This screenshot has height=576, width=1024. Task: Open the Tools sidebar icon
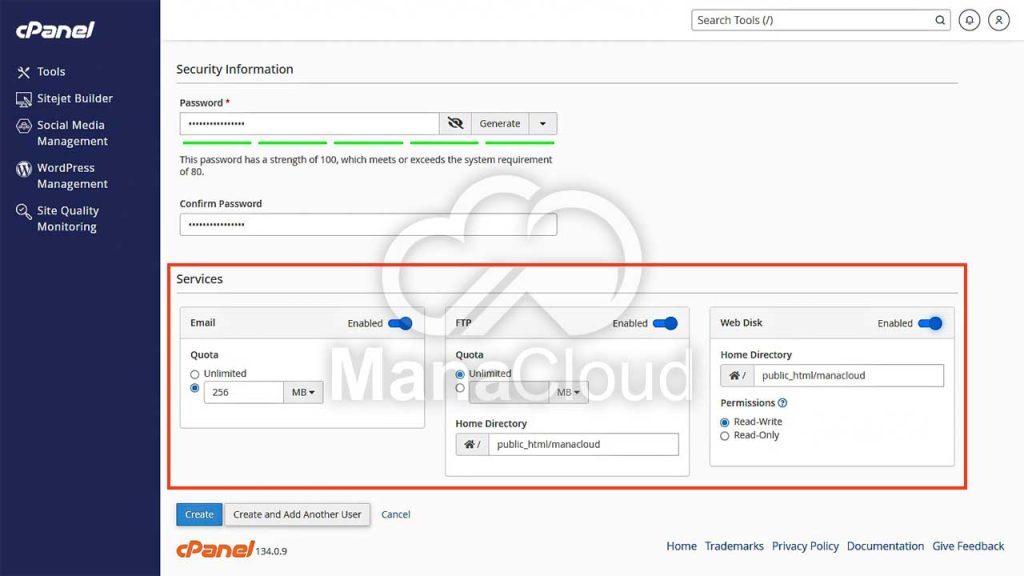(23, 72)
